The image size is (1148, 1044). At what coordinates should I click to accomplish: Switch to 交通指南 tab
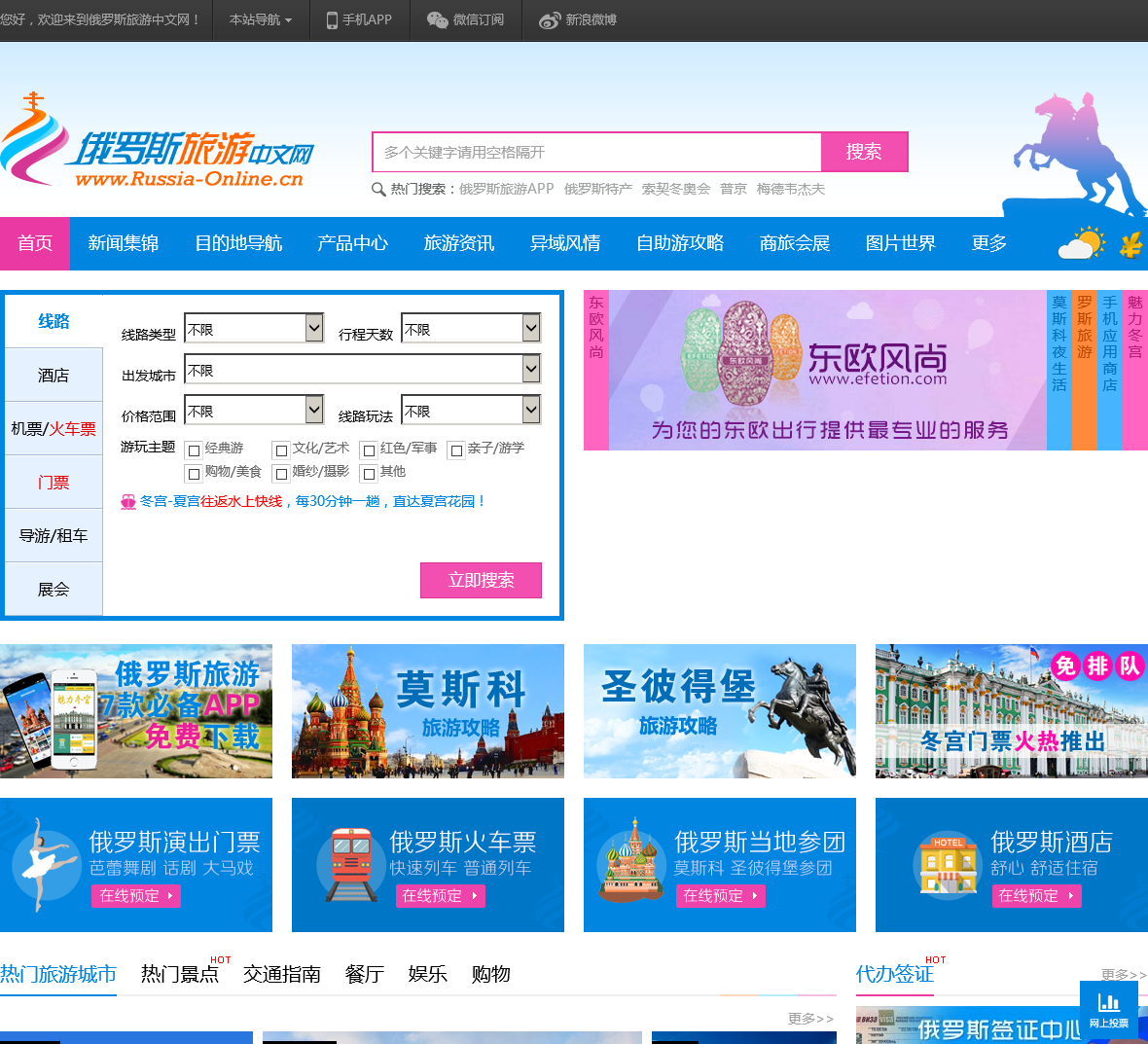pos(282,975)
